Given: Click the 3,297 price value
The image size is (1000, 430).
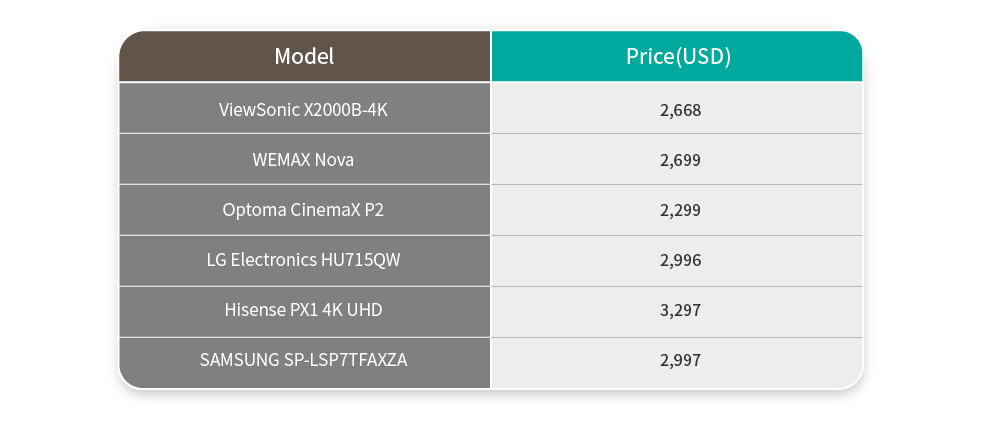Looking at the screenshot, I should 680,311.
